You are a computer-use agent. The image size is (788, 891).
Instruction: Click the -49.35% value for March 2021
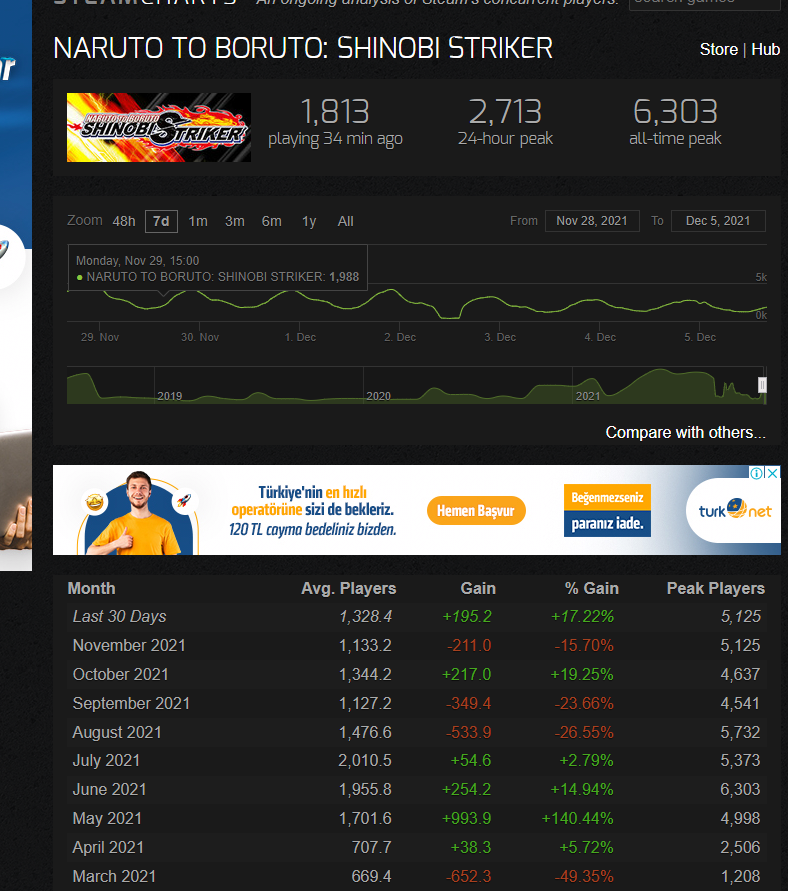pos(584,876)
